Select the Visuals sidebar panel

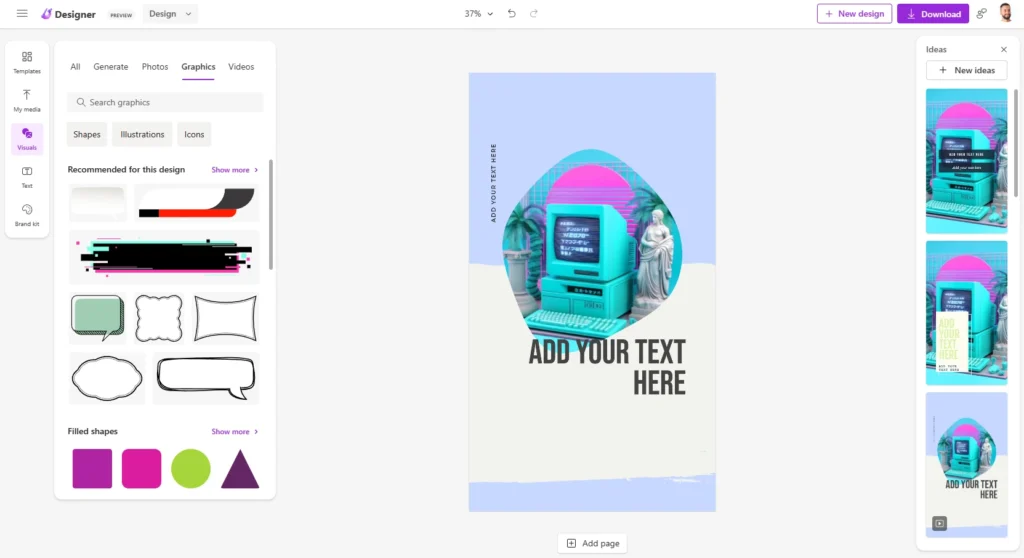27,139
